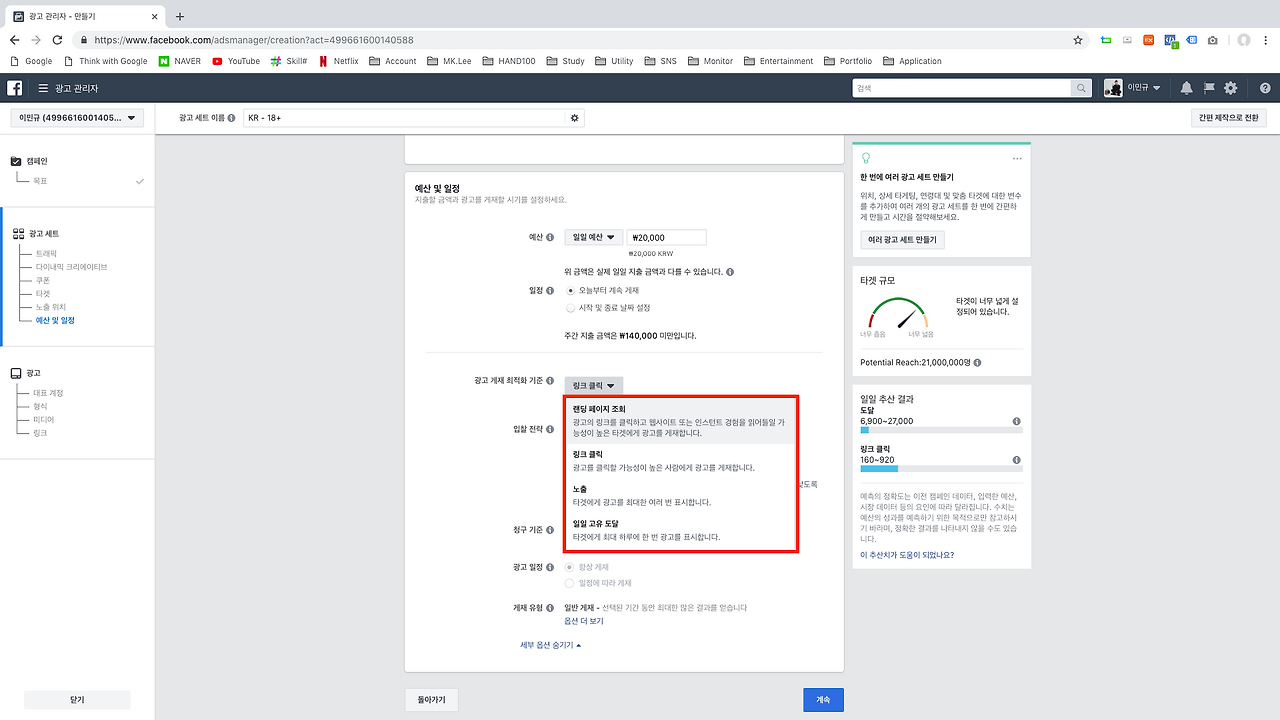Click the 계속 button
The width and height of the screenshot is (1280, 720).
(x=822, y=699)
